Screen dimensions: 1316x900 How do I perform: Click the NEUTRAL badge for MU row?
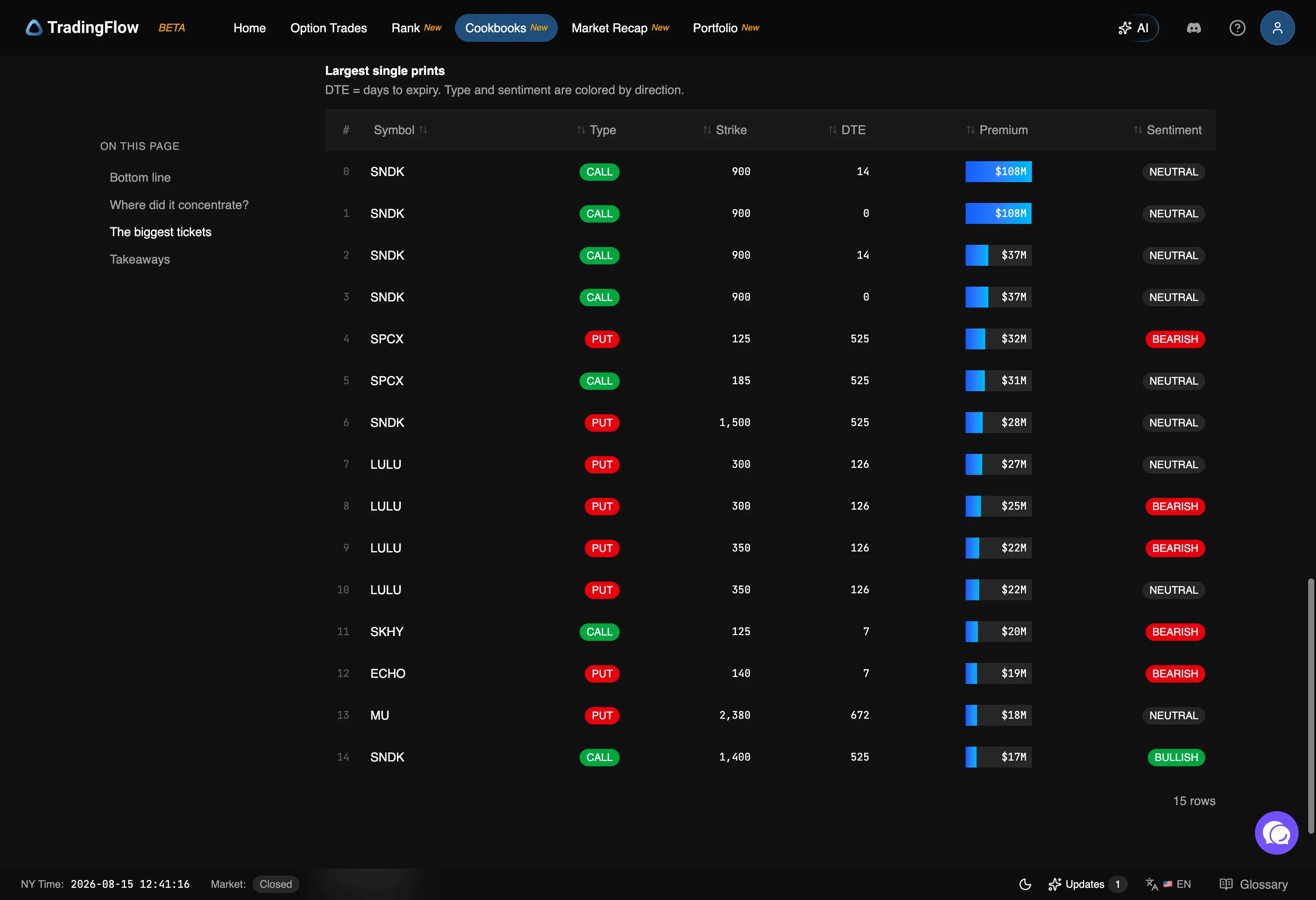1174,715
